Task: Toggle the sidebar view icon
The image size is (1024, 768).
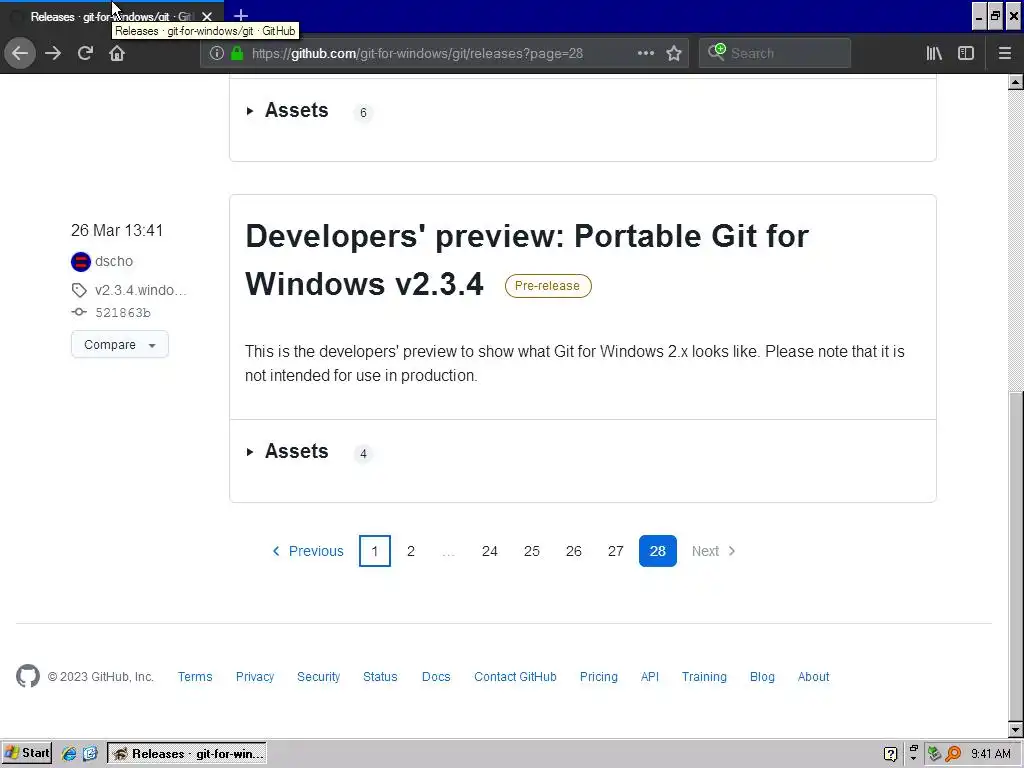Action: click(966, 53)
